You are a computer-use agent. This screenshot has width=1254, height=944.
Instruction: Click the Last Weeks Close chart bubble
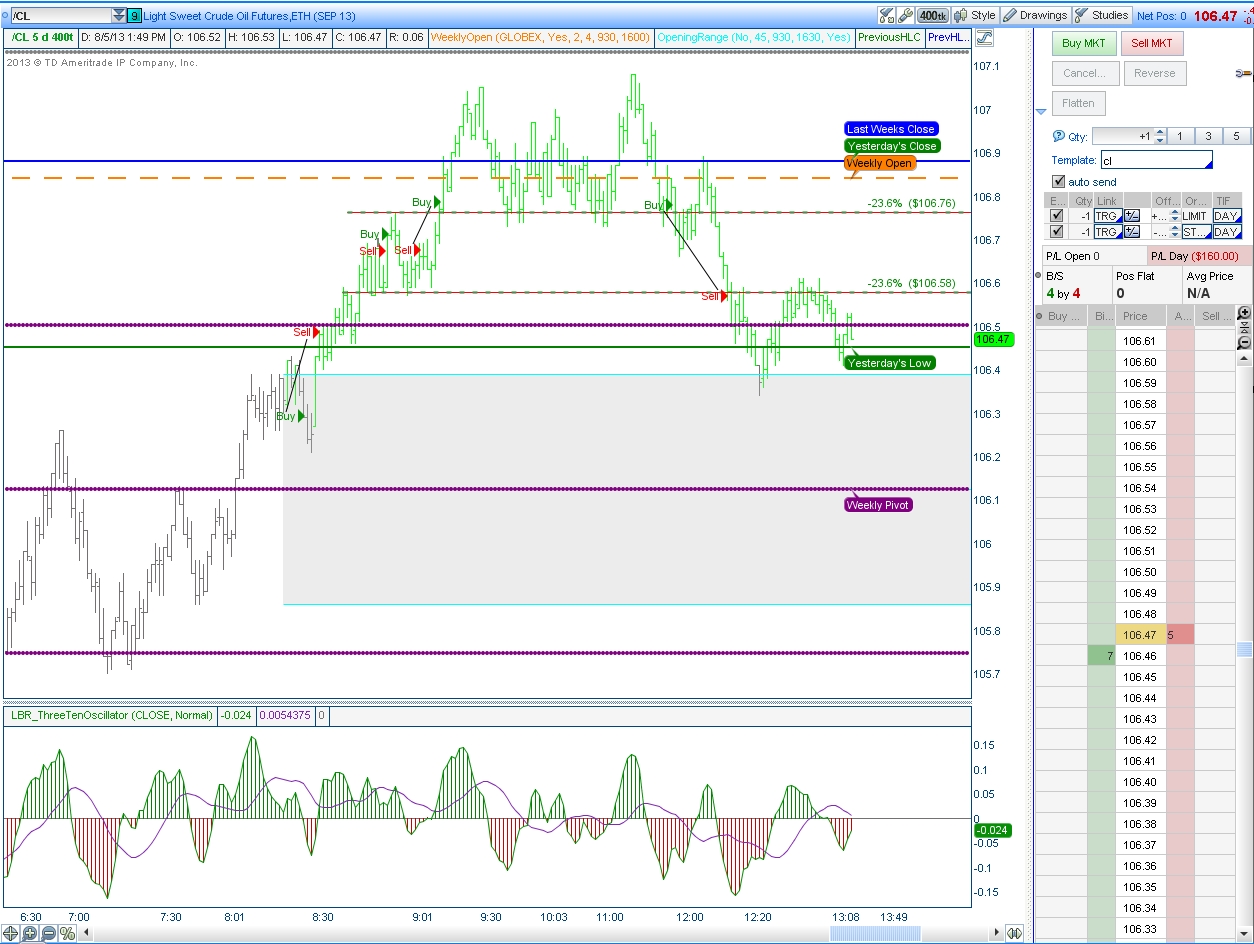891,129
